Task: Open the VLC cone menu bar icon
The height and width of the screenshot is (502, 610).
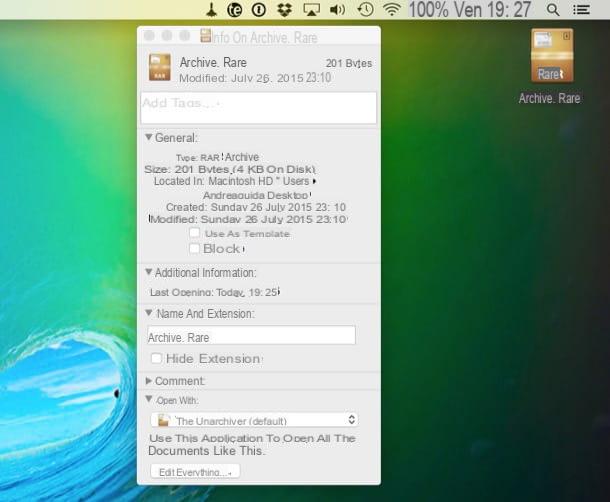Action: click(x=211, y=9)
